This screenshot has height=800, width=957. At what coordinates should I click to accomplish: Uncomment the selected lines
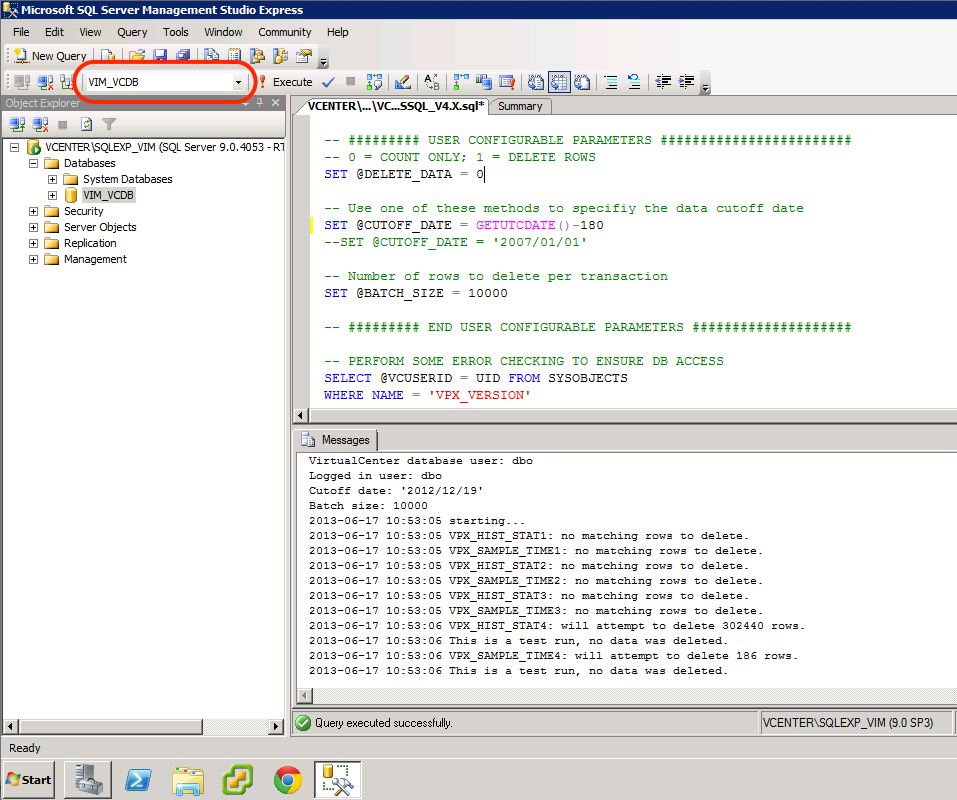(x=634, y=82)
